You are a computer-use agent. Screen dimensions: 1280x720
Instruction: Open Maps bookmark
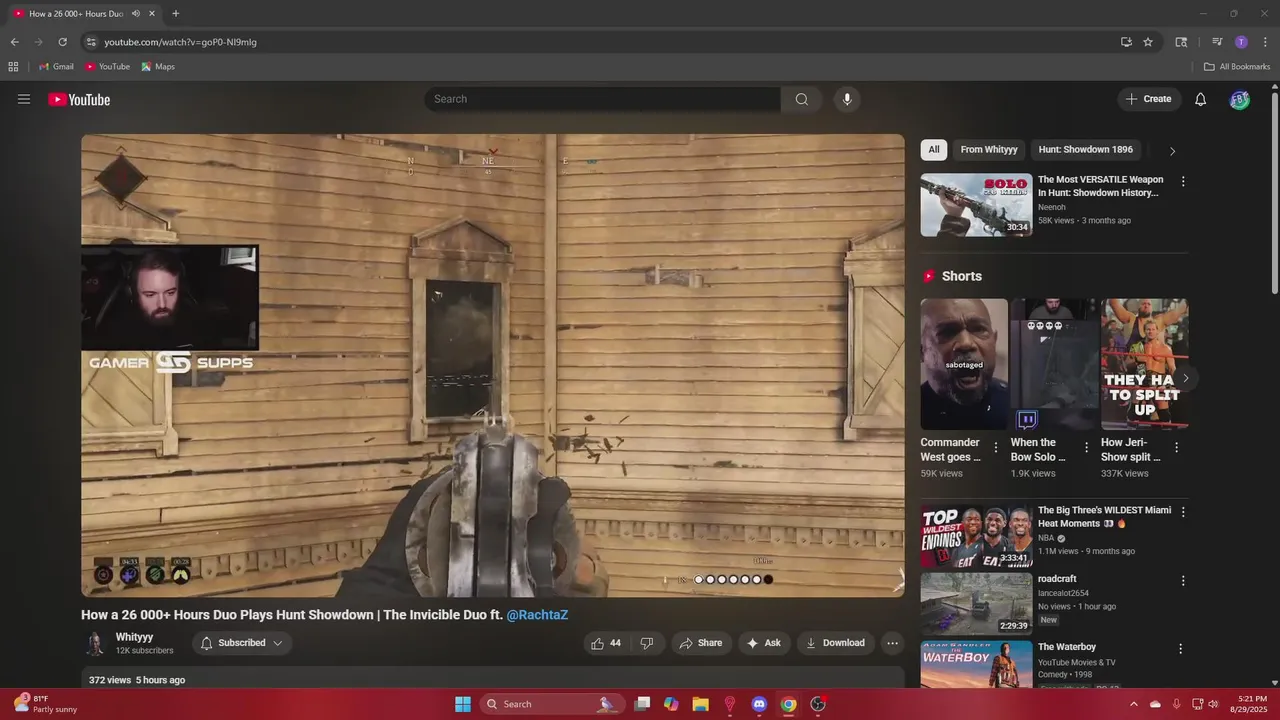click(158, 67)
